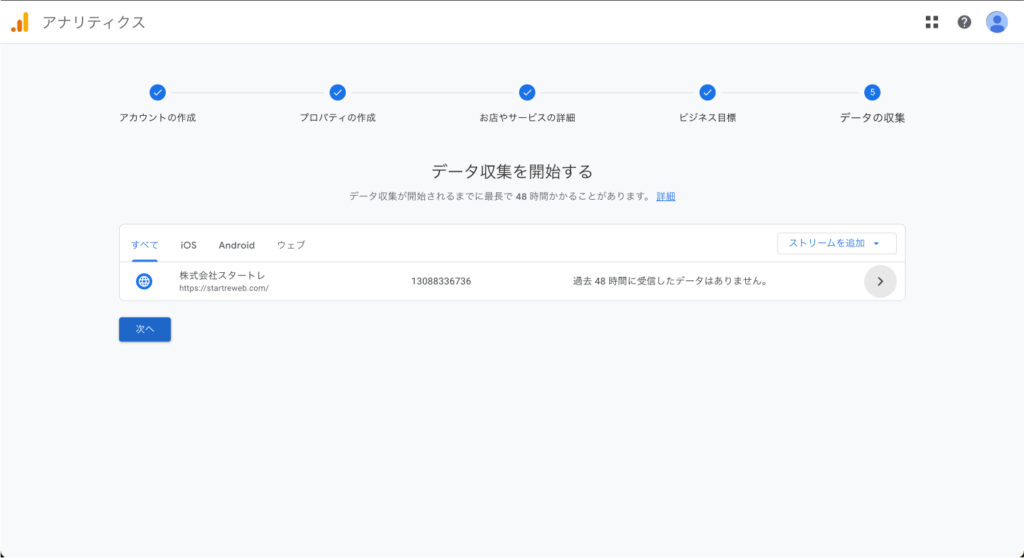
Task: Switch to the Android tab
Action: point(237,245)
